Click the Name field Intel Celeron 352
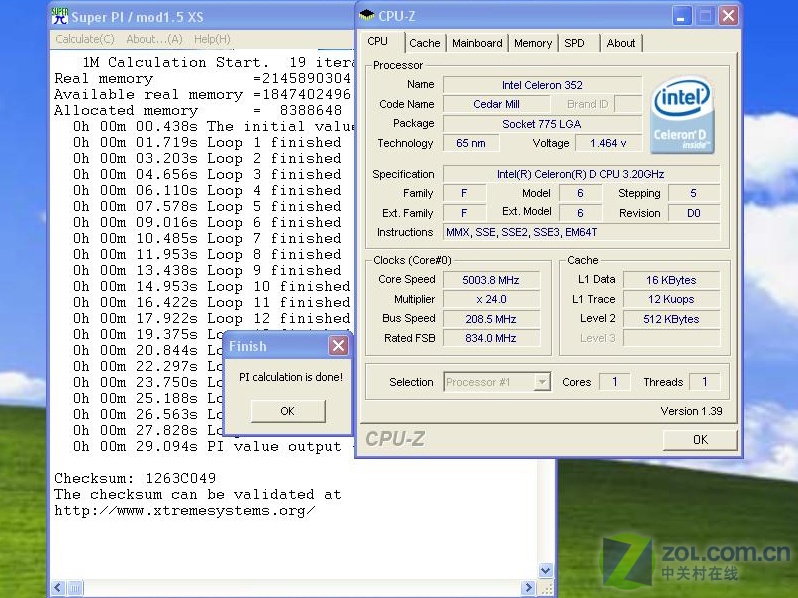 [542, 85]
